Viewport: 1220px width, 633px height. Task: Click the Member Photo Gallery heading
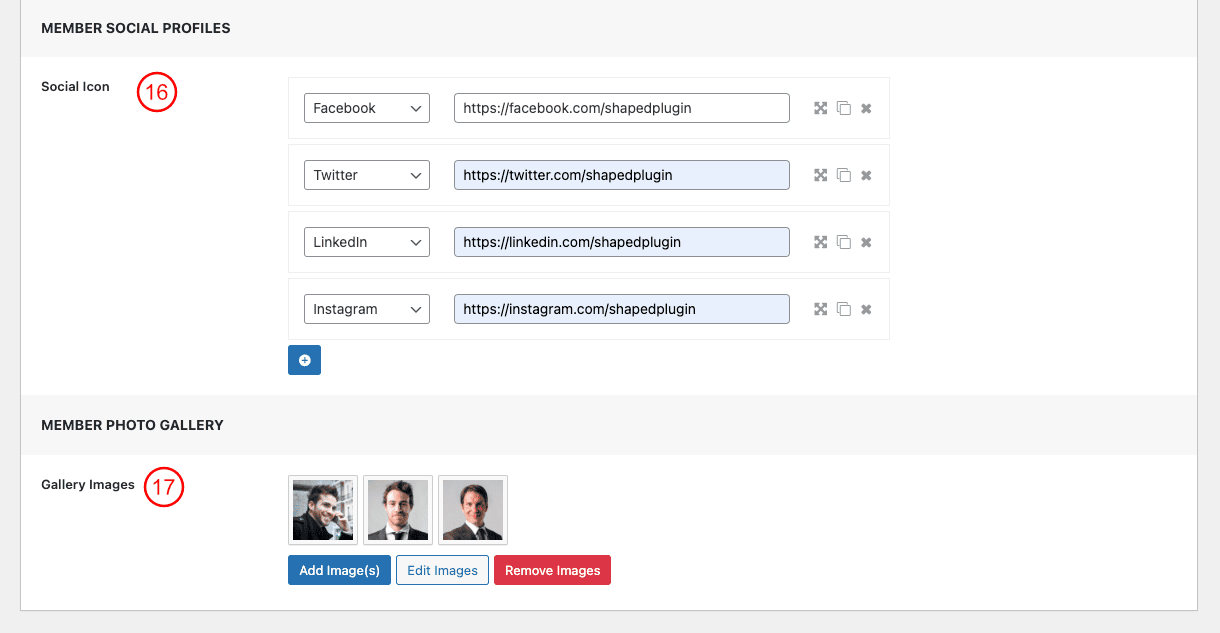click(132, 425)
